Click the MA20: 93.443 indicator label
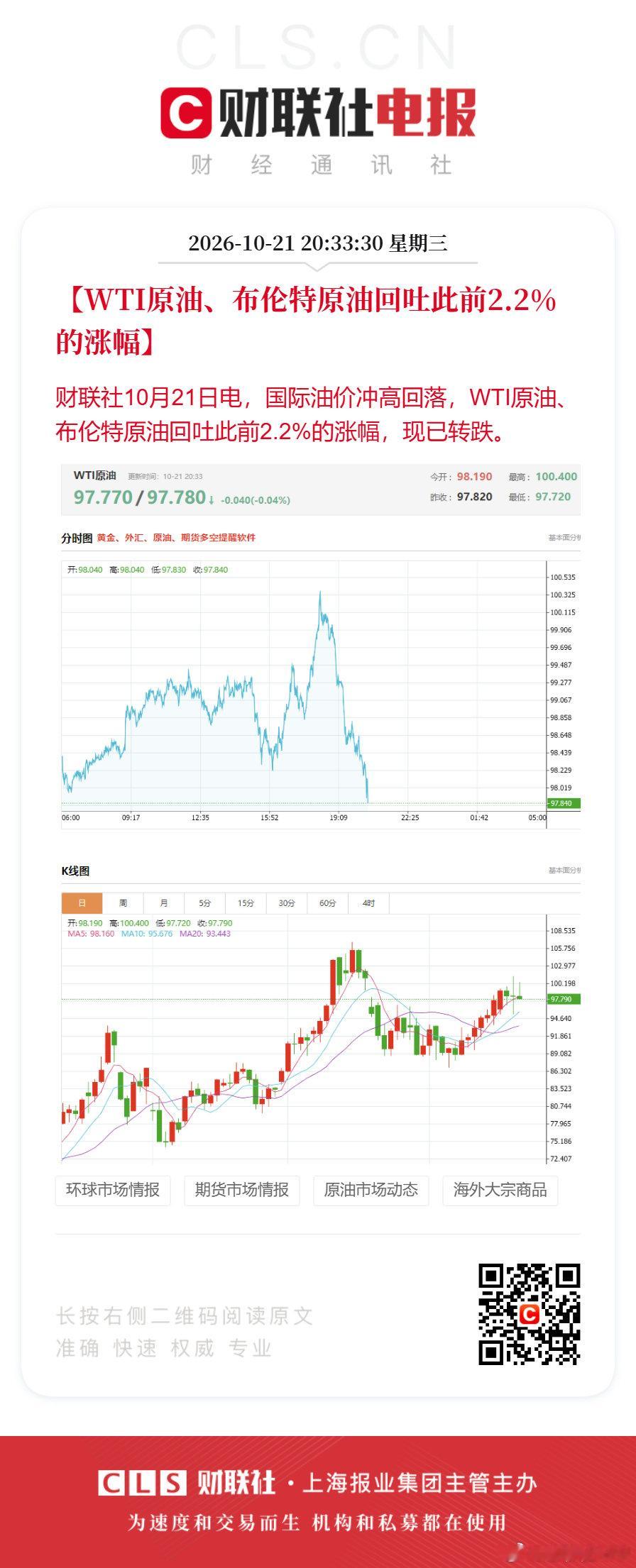This screenshot has width=636, height=1568. tap(205, 934)
